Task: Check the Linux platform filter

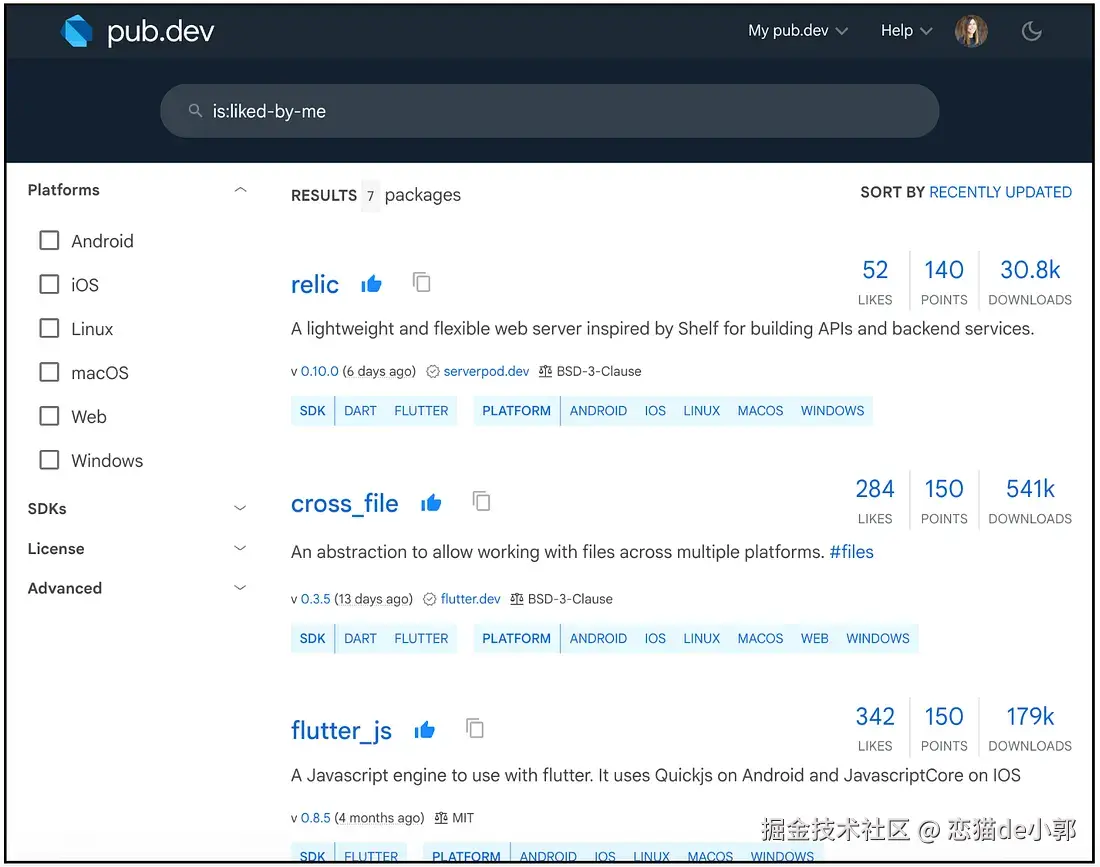Action: tap(49, 328)
